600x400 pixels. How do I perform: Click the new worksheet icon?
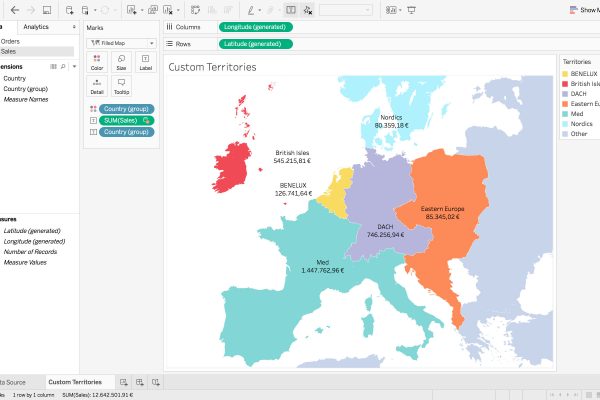click(x=124, y=382)
